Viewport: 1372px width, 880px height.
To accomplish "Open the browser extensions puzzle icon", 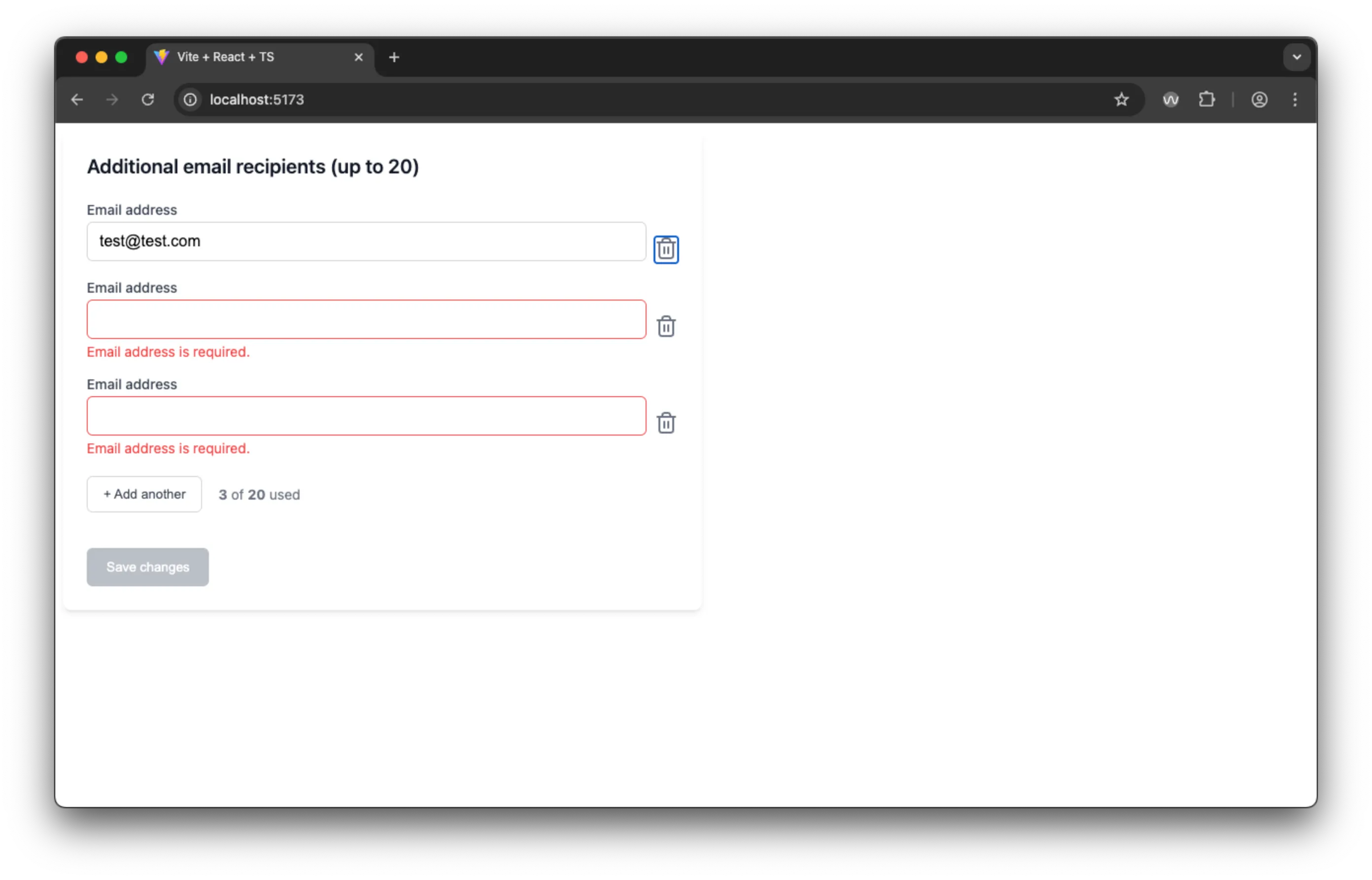I will pyautogui.click(x=1207, y=100).
